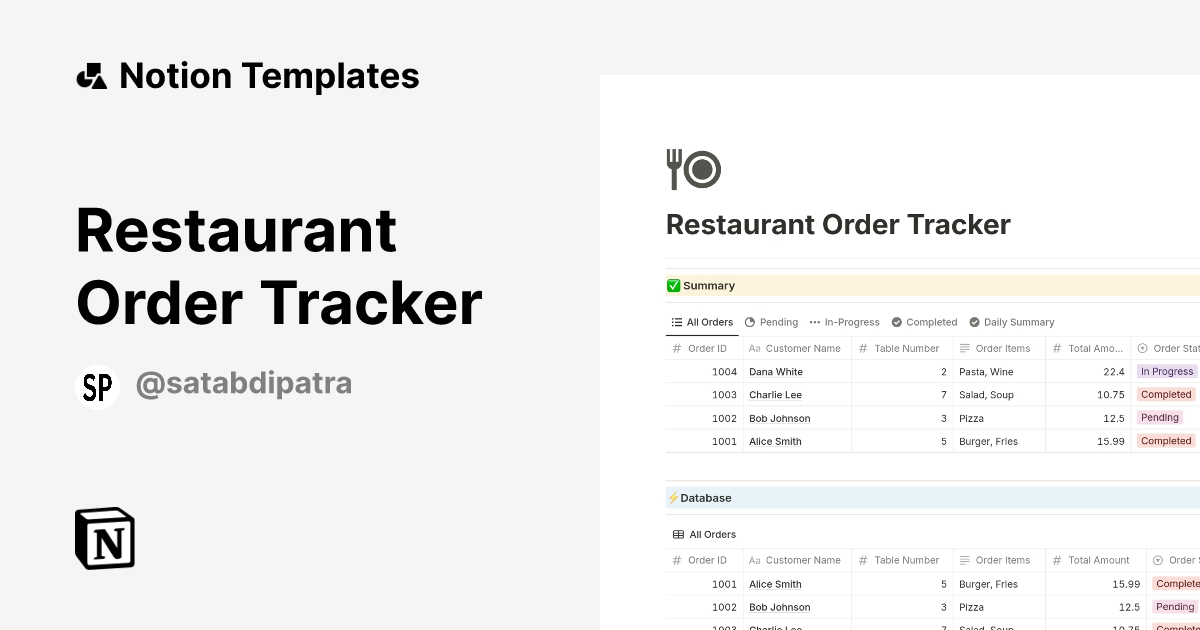Image resolution: width=1200 pixels, height=630 pixels.
Task: Click the Total Amount number column icon
Action: coord(1057,560)
